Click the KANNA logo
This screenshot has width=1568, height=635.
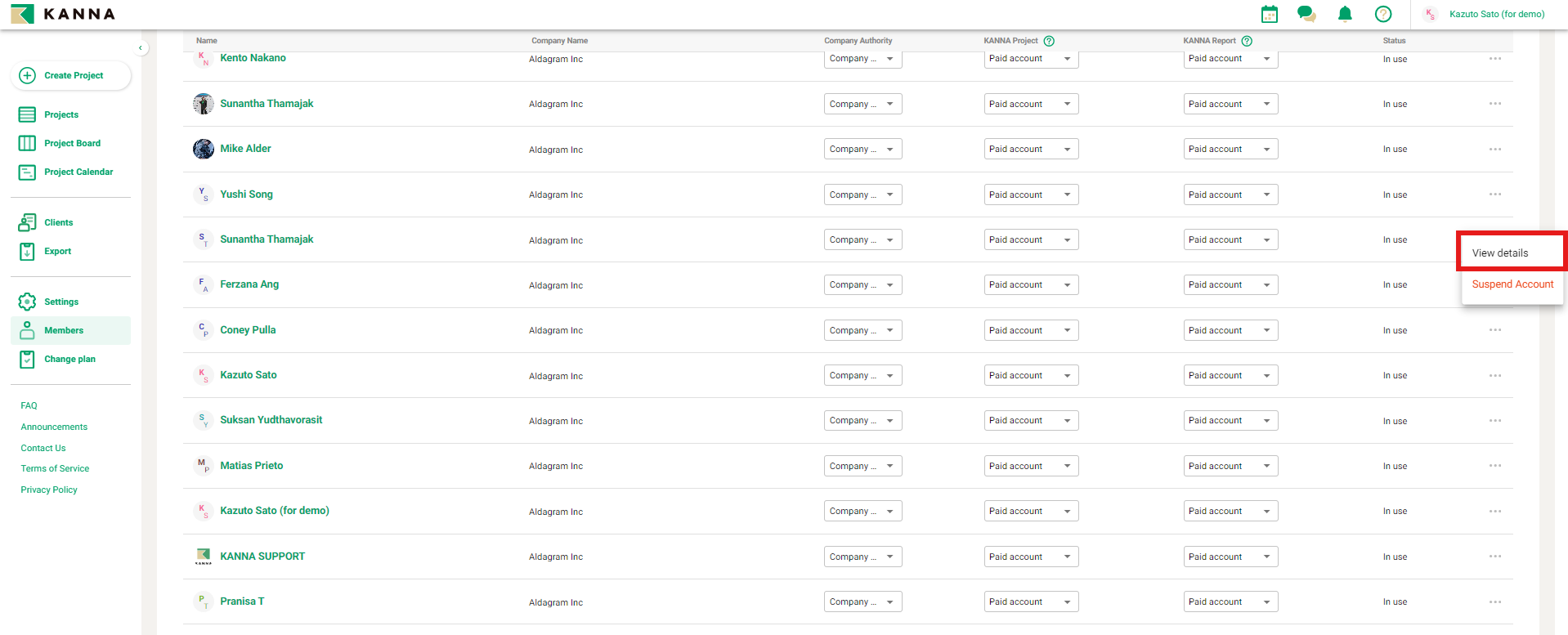pos(63,14)
